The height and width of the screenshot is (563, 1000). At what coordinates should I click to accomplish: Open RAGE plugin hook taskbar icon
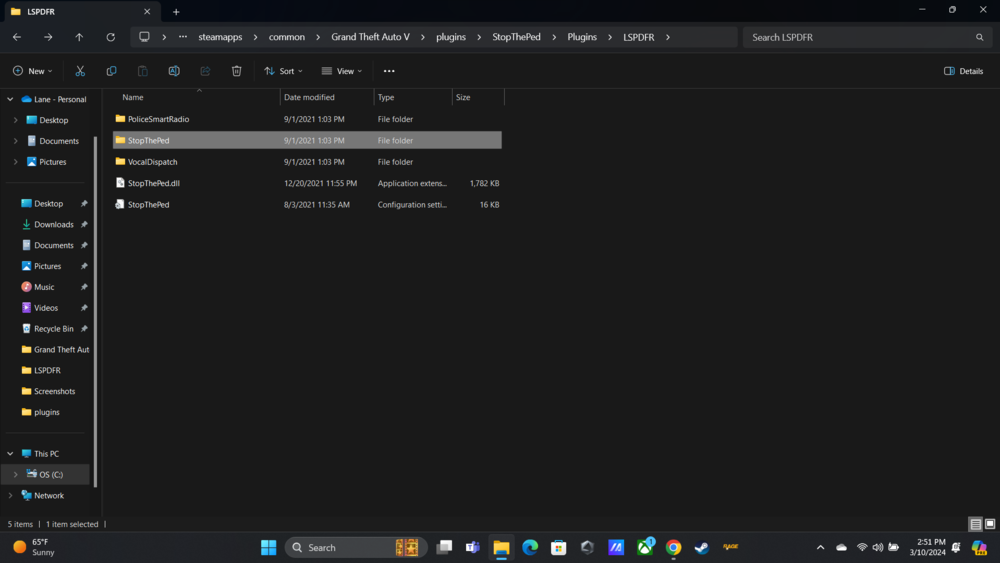[x=730, y=547]
